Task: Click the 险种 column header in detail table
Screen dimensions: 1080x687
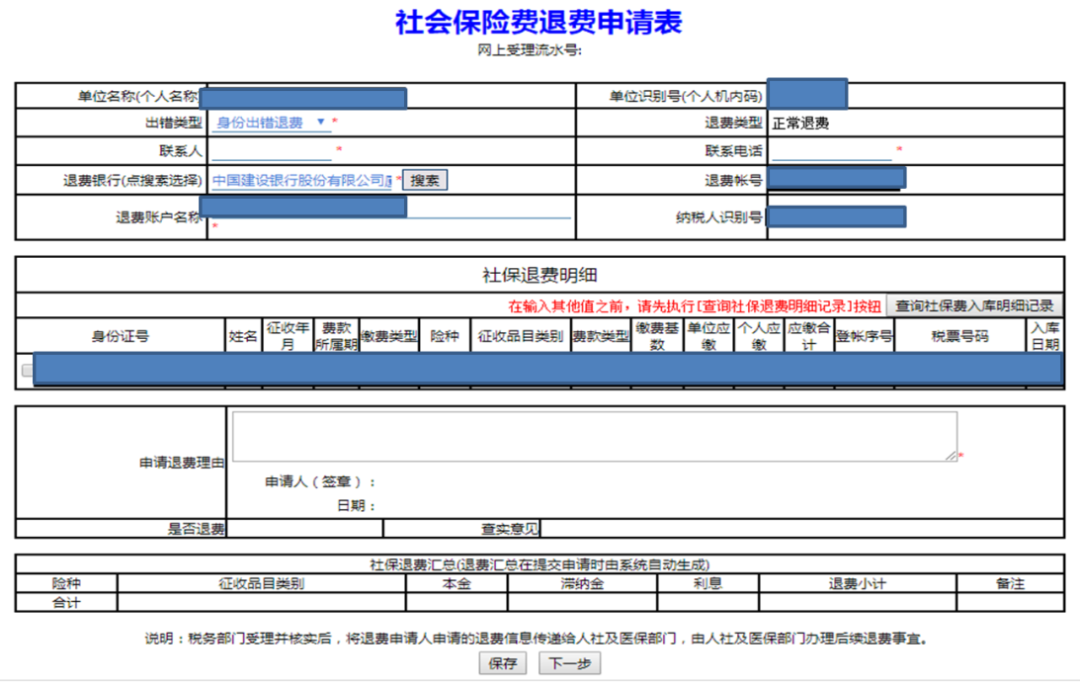Action: 444,336
